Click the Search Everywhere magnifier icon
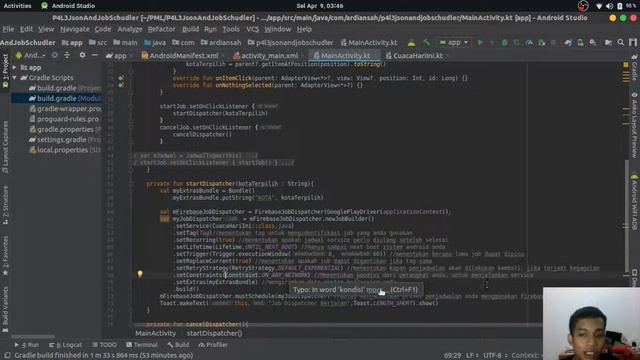This screenshot has width=640, height=360. pyautogui.click(x=621, y=42)
